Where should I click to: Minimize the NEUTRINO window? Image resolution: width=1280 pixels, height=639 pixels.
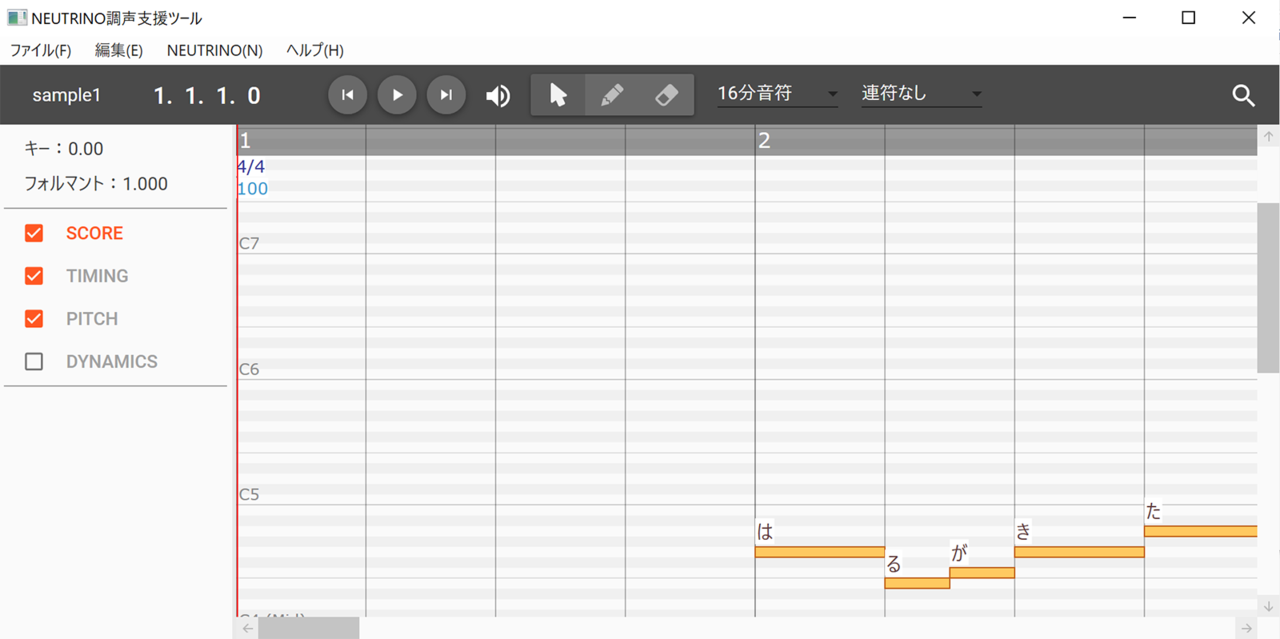click(x=1129, y=17)
